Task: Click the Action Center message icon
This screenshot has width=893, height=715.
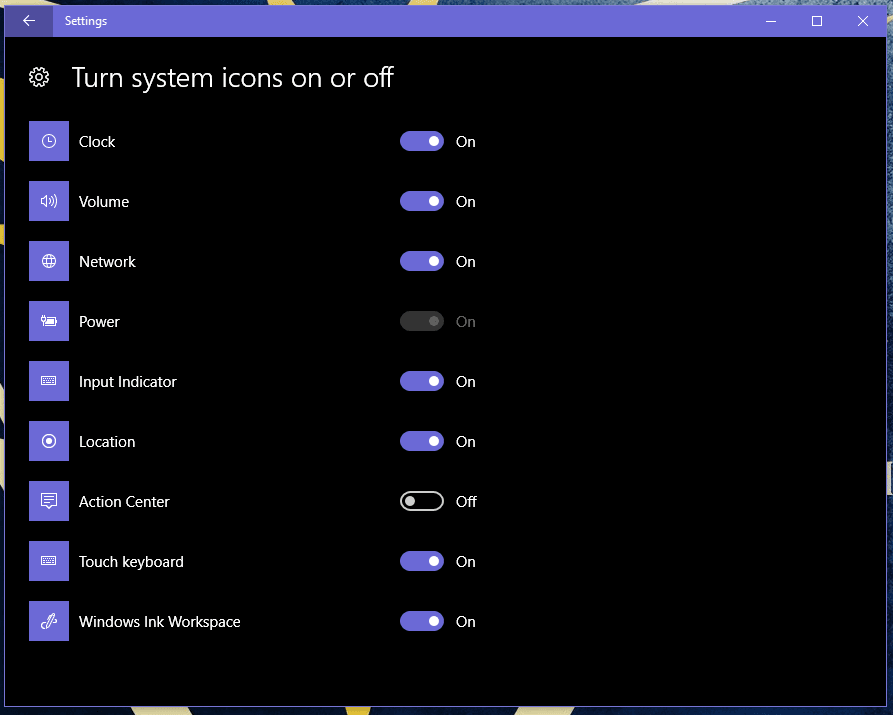Action: pyautogui.click(x=49, y=501)
